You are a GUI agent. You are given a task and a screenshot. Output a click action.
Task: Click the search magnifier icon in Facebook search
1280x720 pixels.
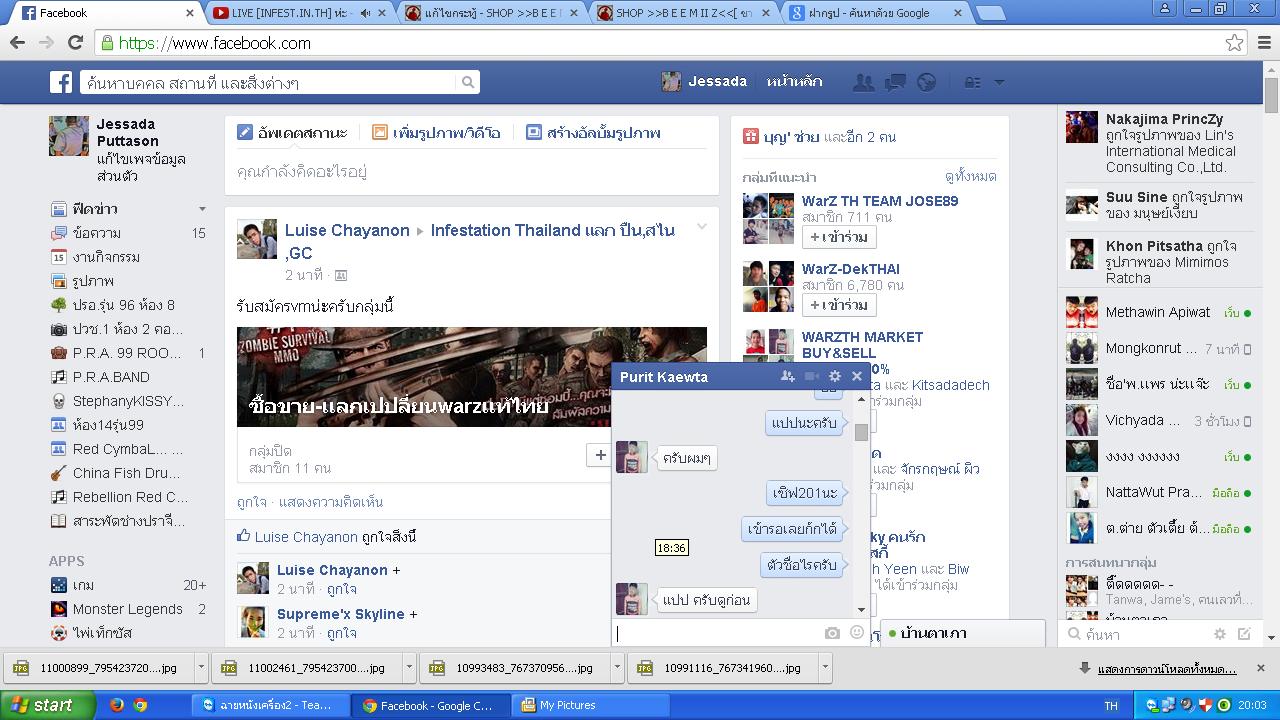[467, 82]
